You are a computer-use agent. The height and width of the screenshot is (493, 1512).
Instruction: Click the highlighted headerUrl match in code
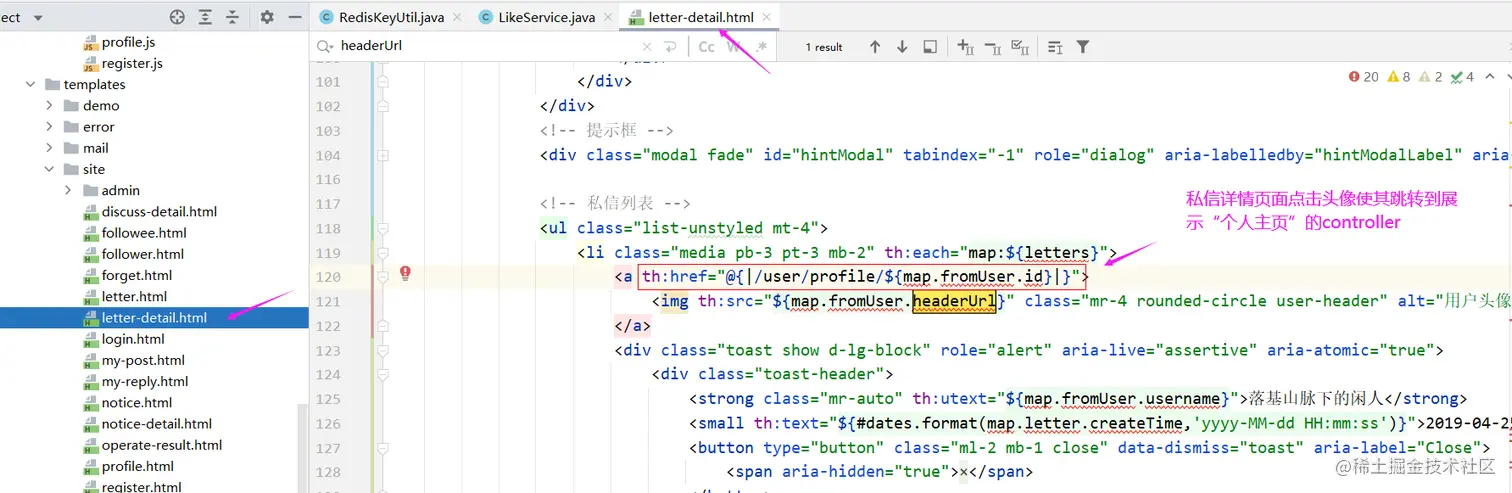954,301
